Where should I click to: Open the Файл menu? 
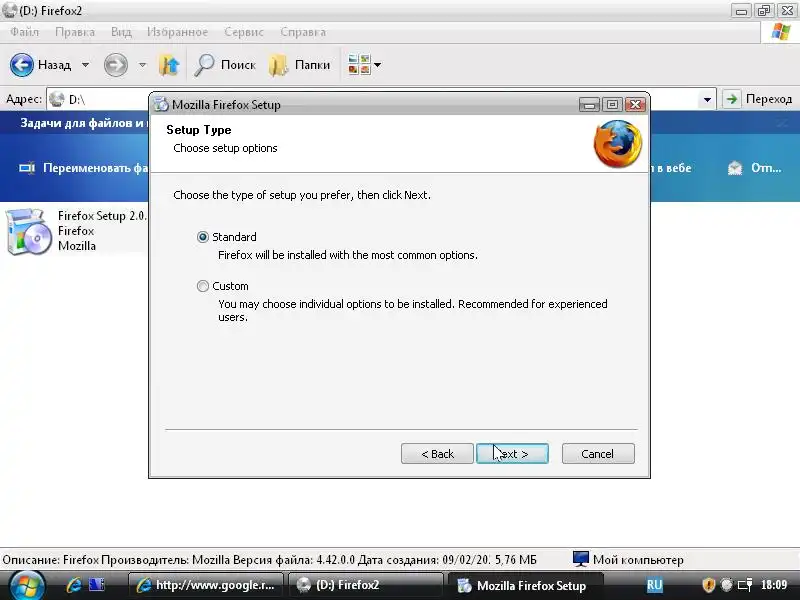coord(24,32)
